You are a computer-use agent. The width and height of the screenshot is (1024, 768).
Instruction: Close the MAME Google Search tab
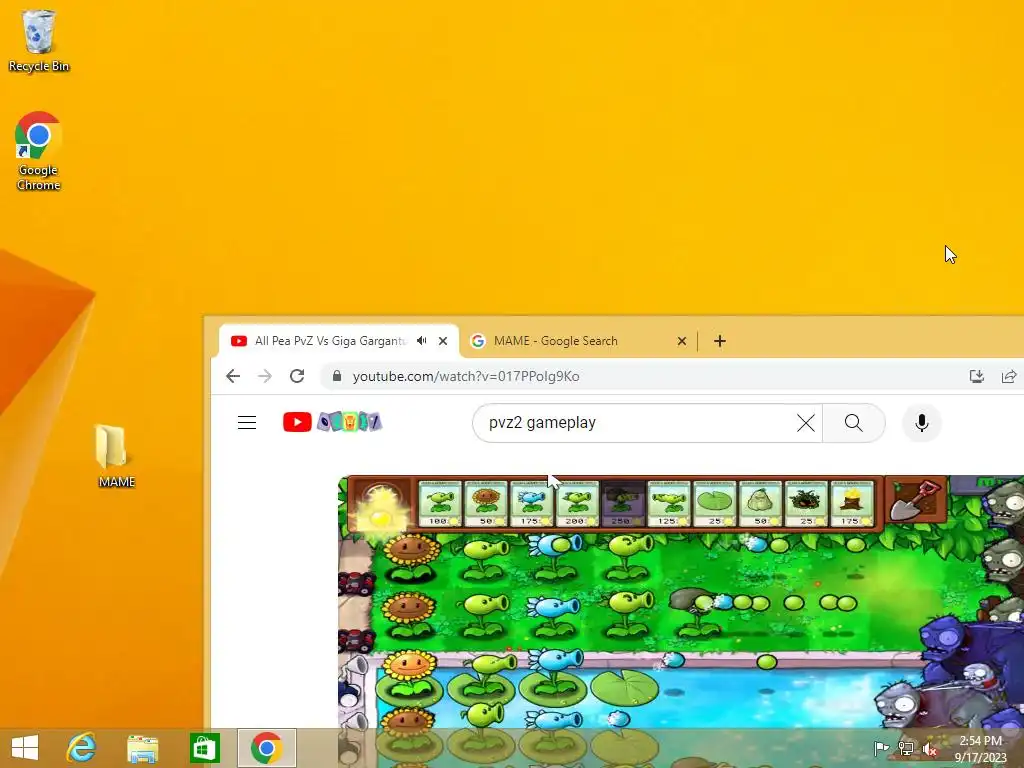pos(682,341)
